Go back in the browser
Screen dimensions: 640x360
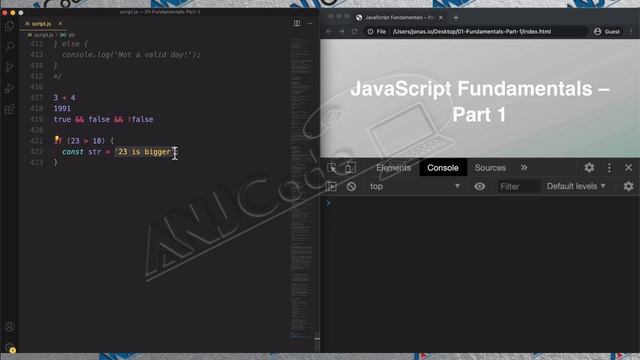(329, 31)
